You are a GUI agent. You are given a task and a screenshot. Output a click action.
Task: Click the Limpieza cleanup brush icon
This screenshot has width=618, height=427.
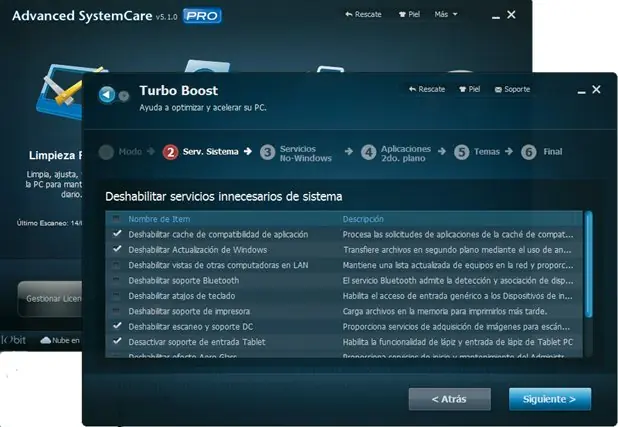click(x=59, y=91)
